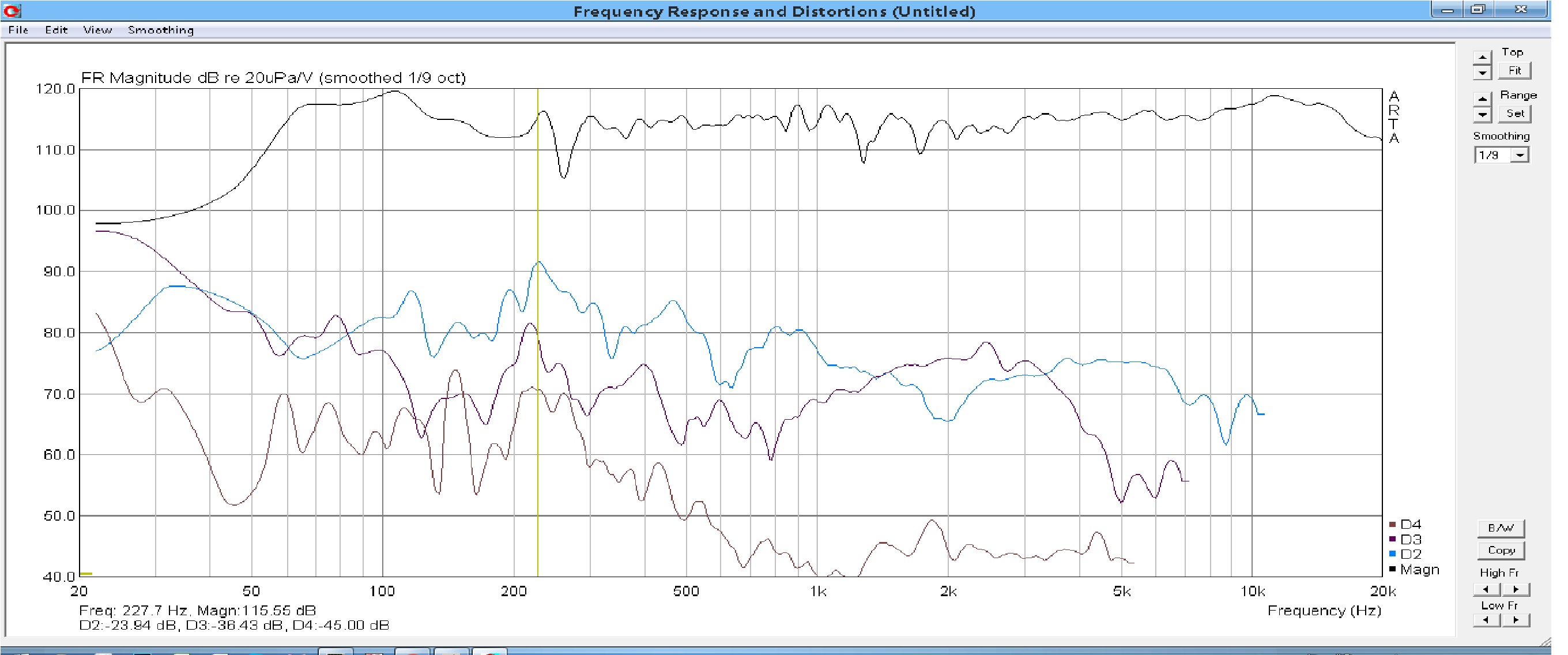Open the Smoothing 1/9 dropdown arrow
The height and width of the screenshot is (655, 1568).
(1520, 155)
